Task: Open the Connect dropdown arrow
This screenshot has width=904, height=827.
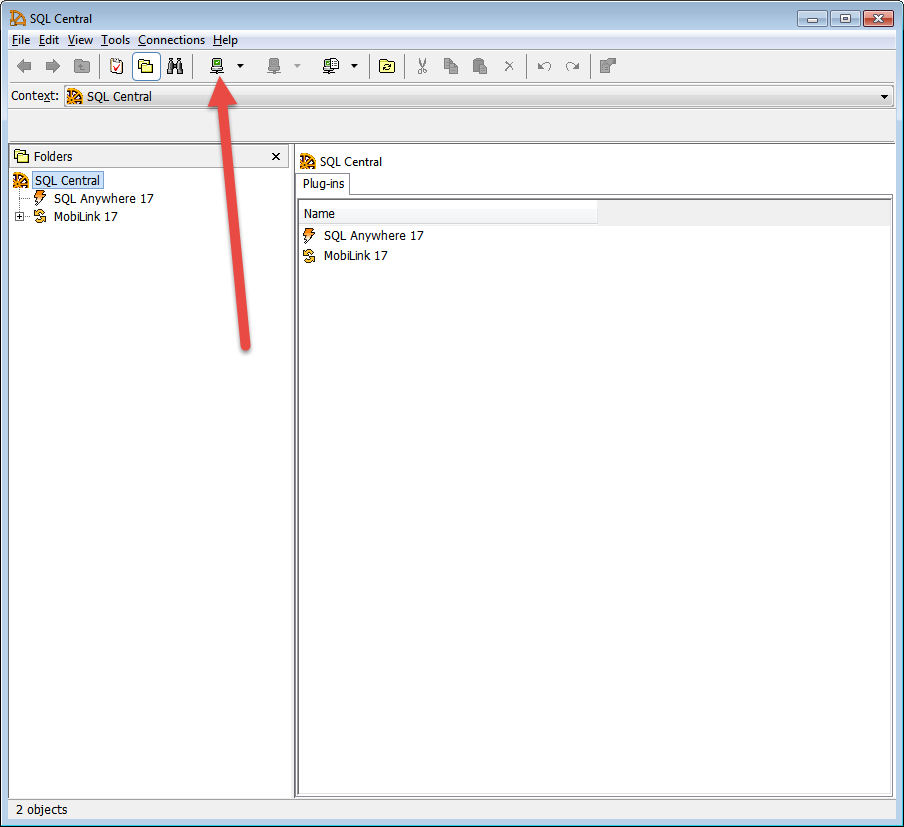Action: coord(240,66)
